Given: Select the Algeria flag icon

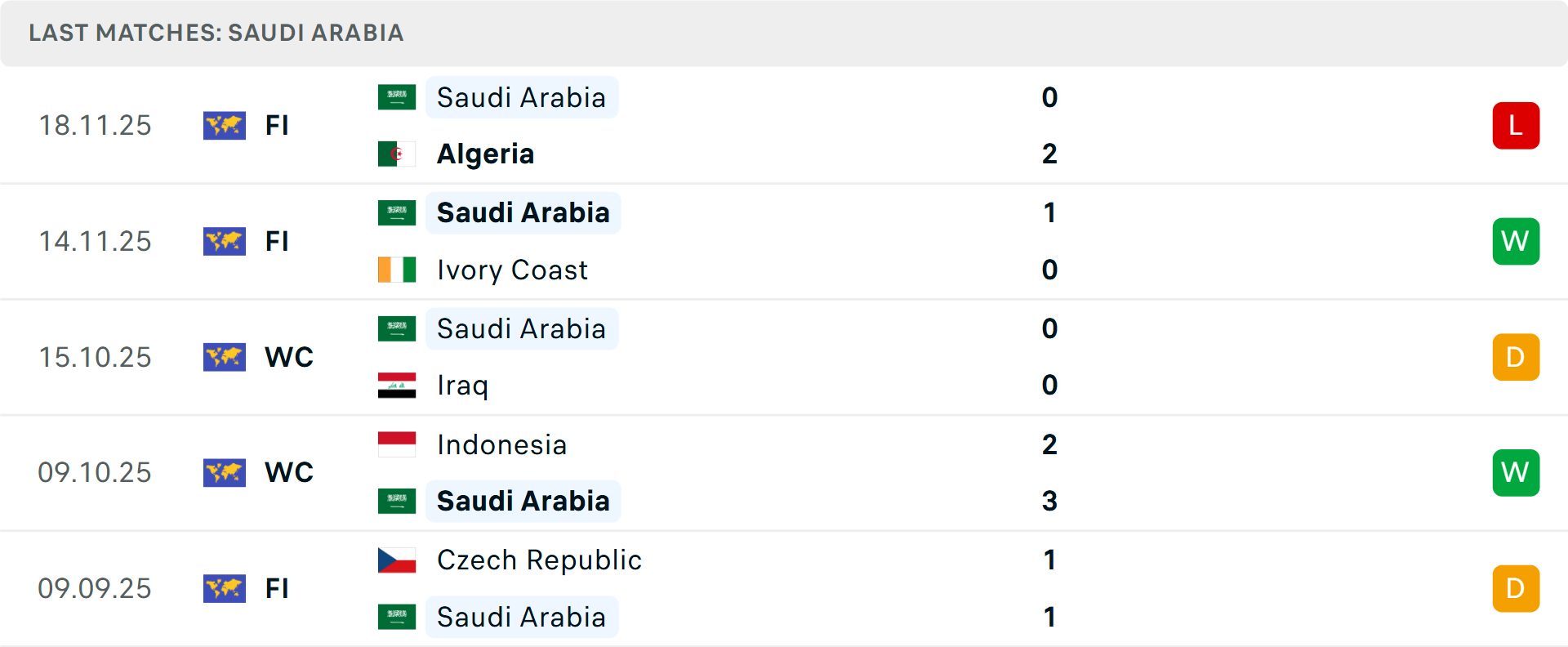Looking at the screenshot, I should 397,153.
